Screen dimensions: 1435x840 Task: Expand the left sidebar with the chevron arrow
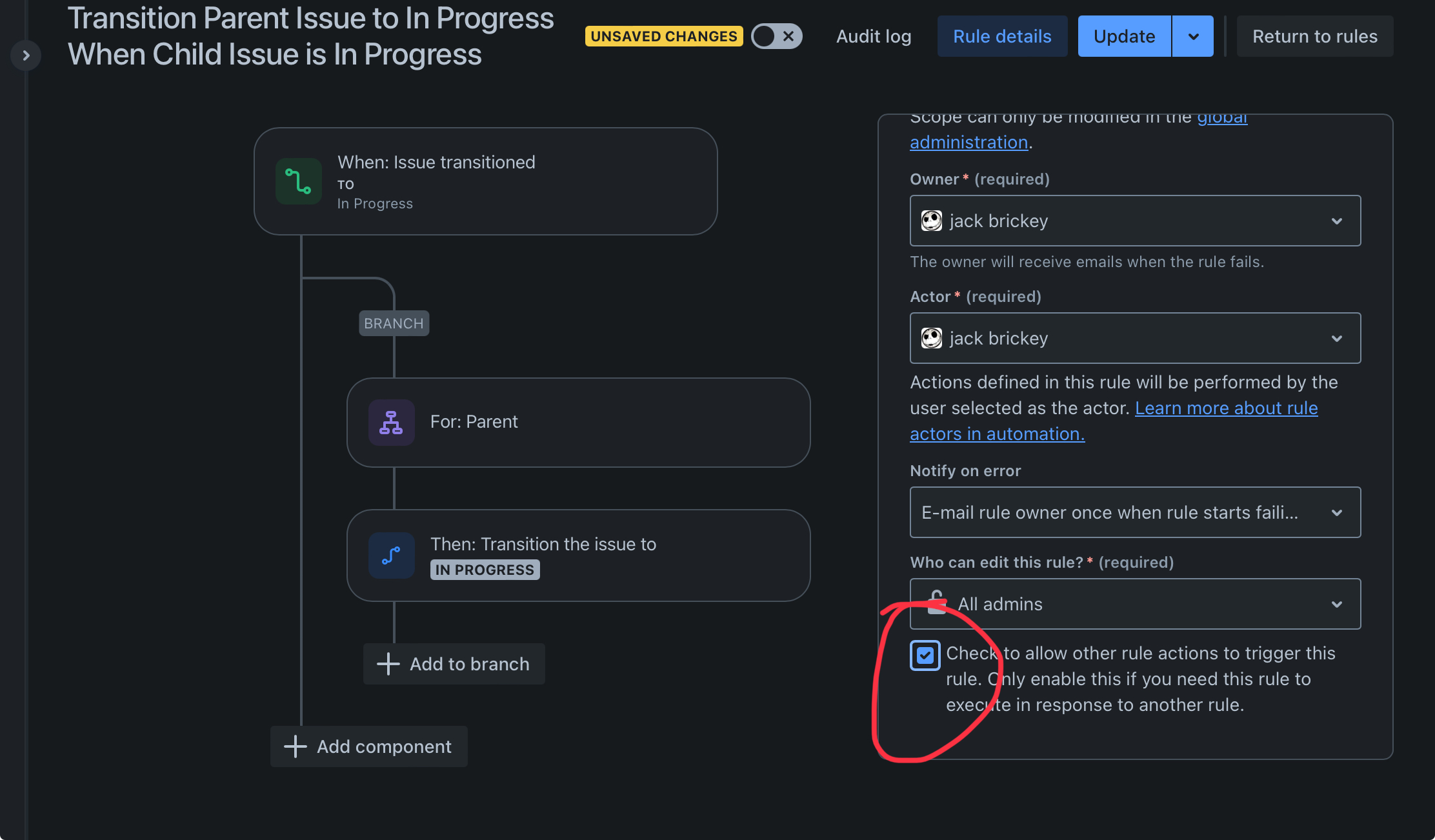click(26, 55)
